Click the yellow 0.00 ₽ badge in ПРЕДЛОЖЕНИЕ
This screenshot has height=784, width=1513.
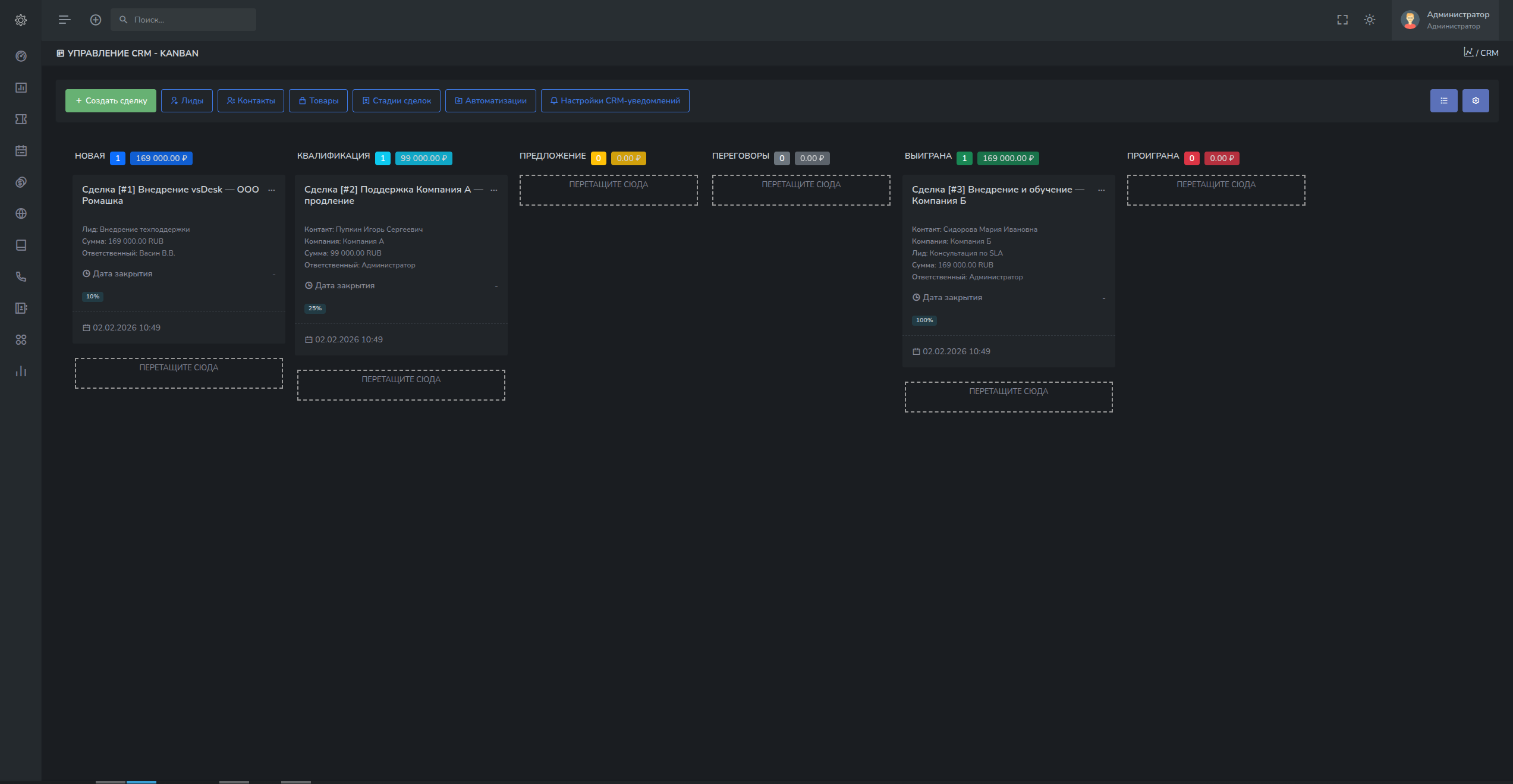click(x=628, y=158)
